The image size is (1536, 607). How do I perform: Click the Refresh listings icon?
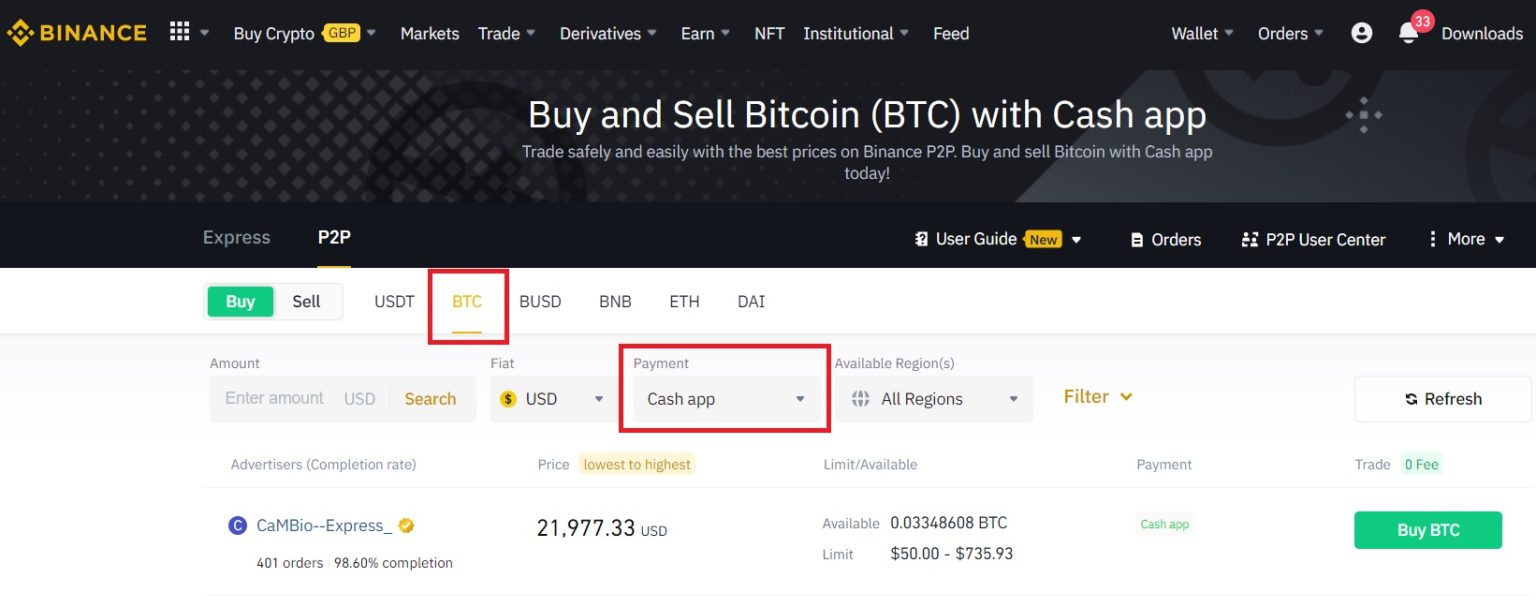[1412, 398]
